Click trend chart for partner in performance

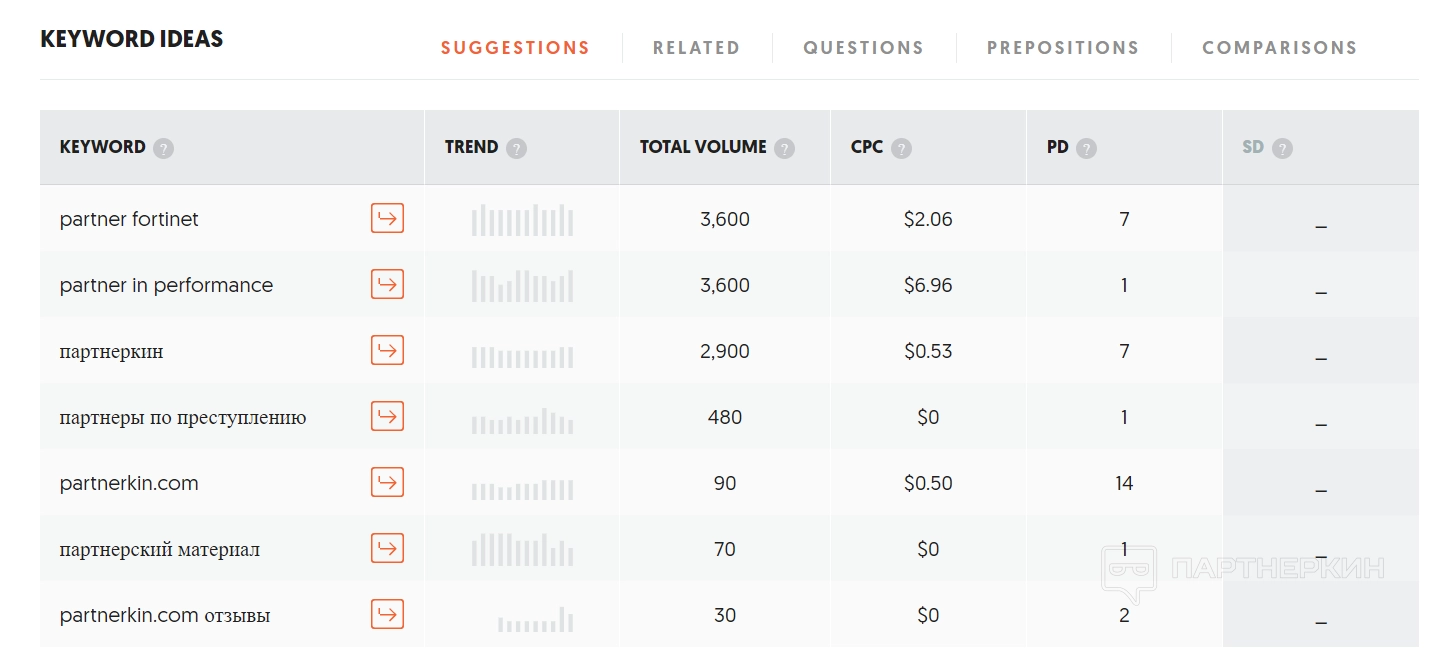click(x=522, y=285)
